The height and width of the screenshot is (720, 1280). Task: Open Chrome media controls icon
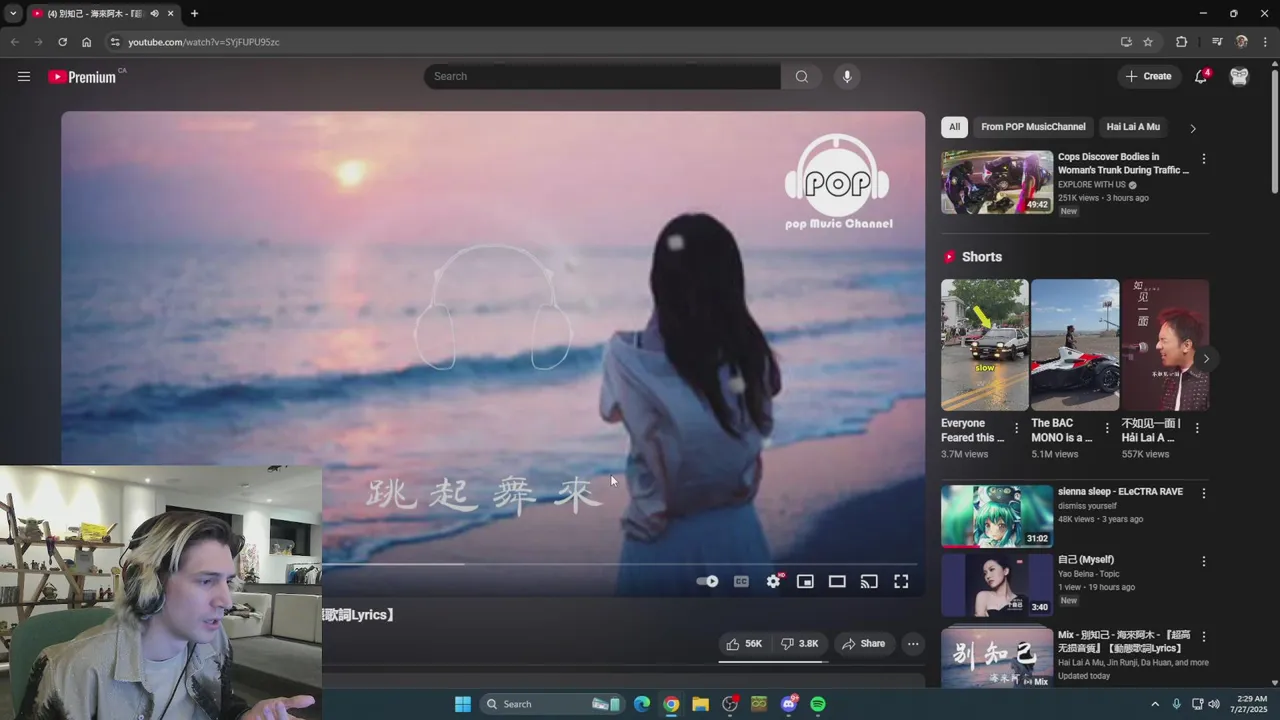1217,42
